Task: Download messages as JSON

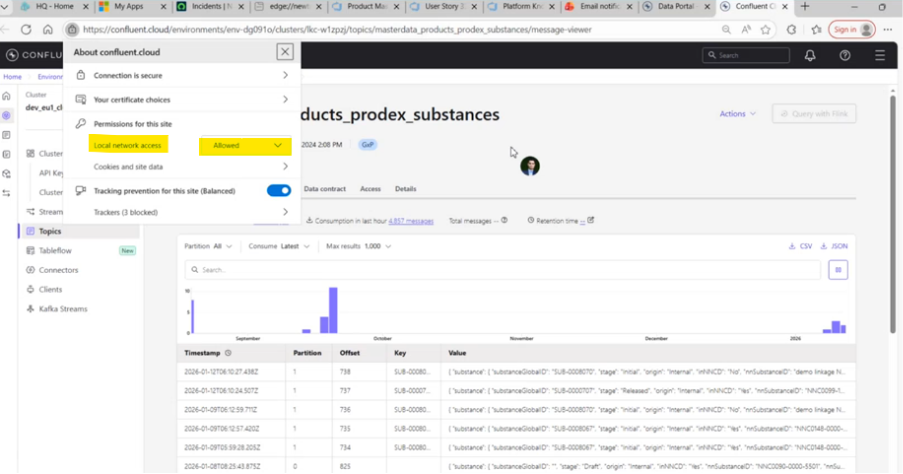Action: [834, 246]
